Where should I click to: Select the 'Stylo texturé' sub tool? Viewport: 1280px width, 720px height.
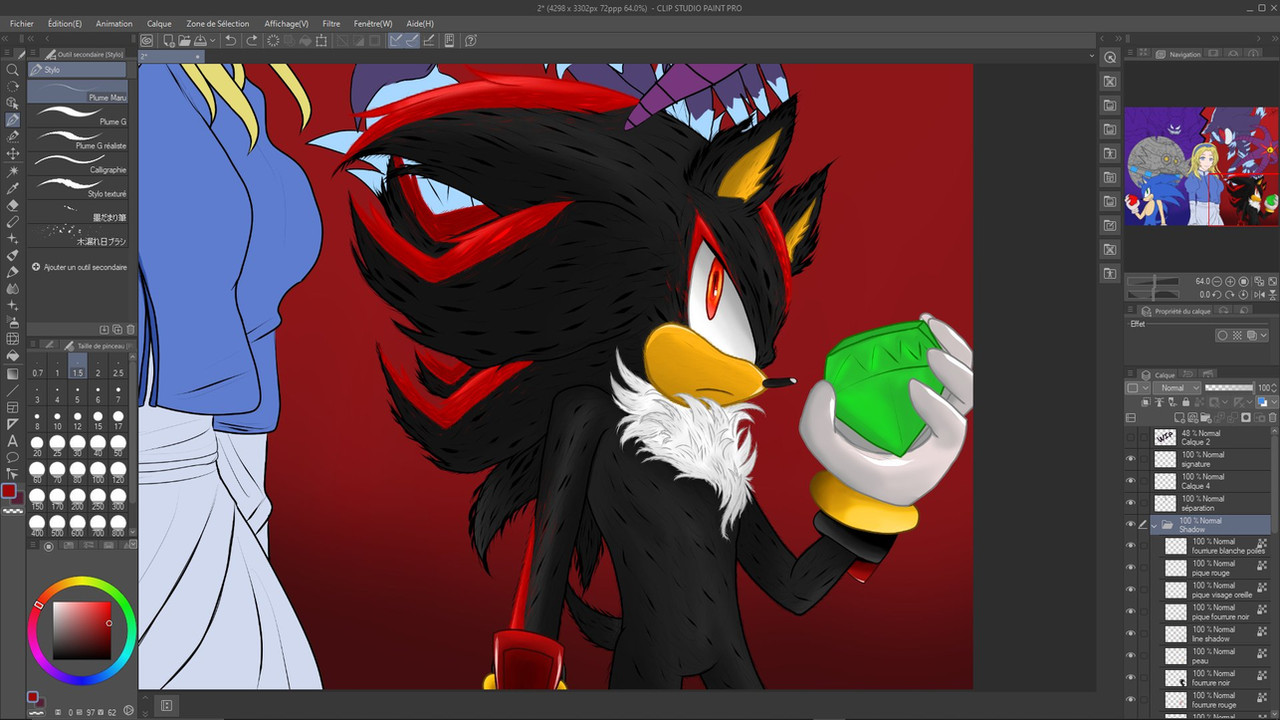(78, 188)
